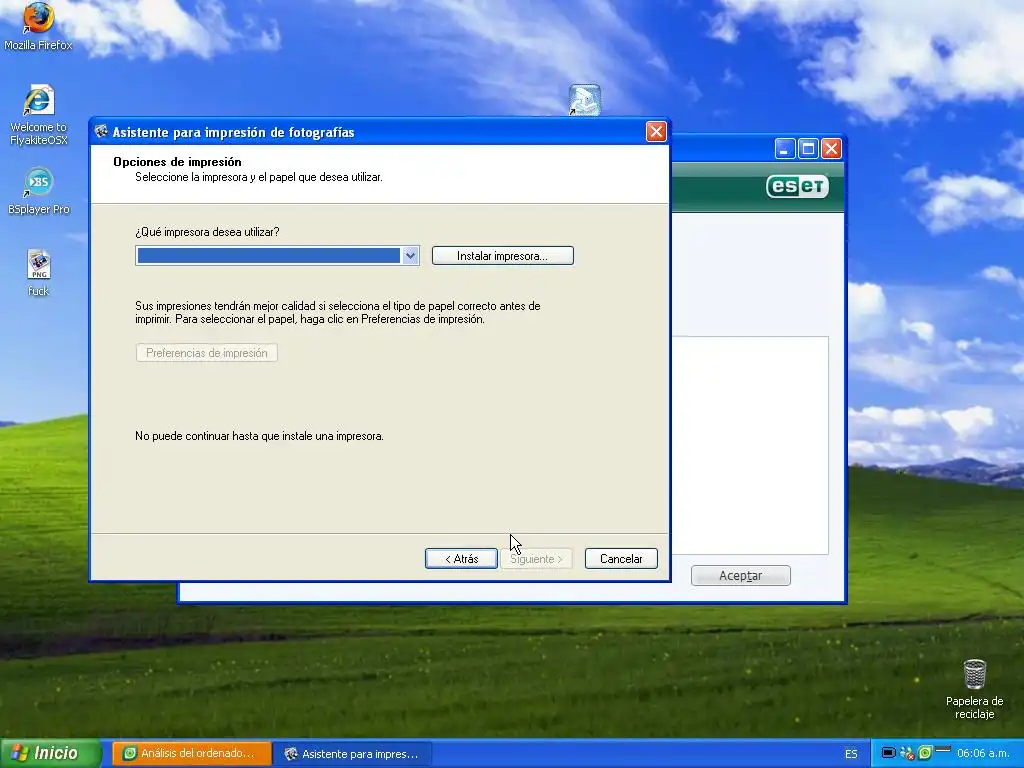Select the PNG file icon on the desktop

pos(39,264)
